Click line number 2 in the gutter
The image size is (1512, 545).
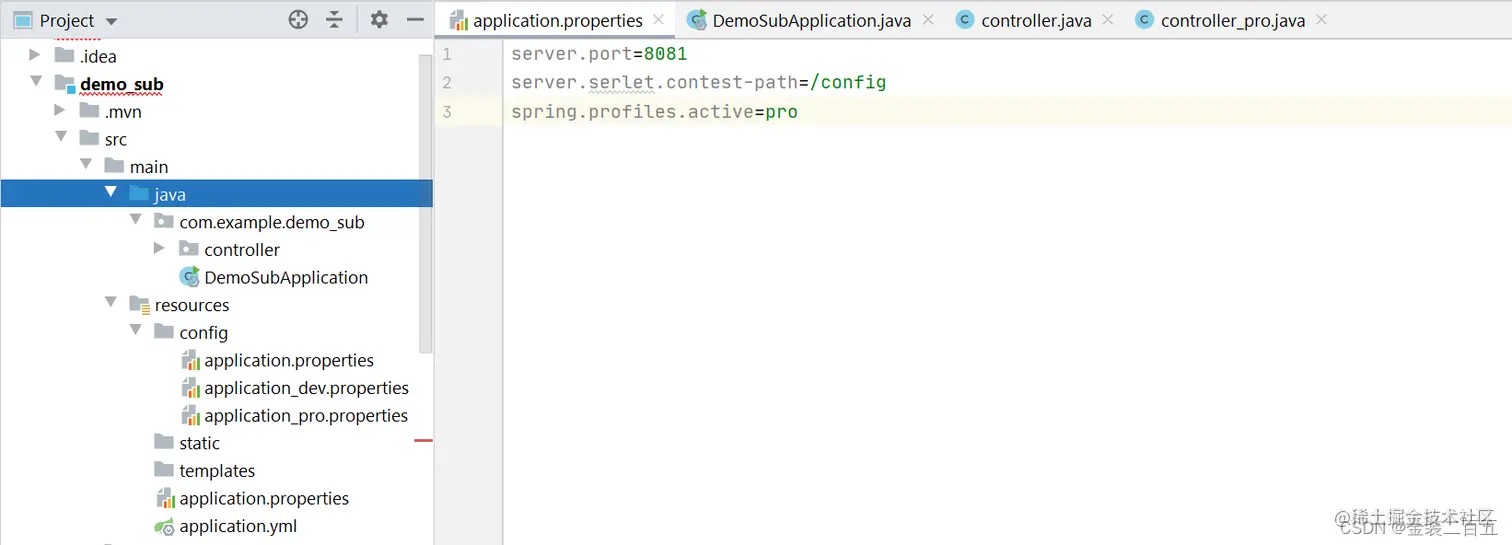click(447, 82)
